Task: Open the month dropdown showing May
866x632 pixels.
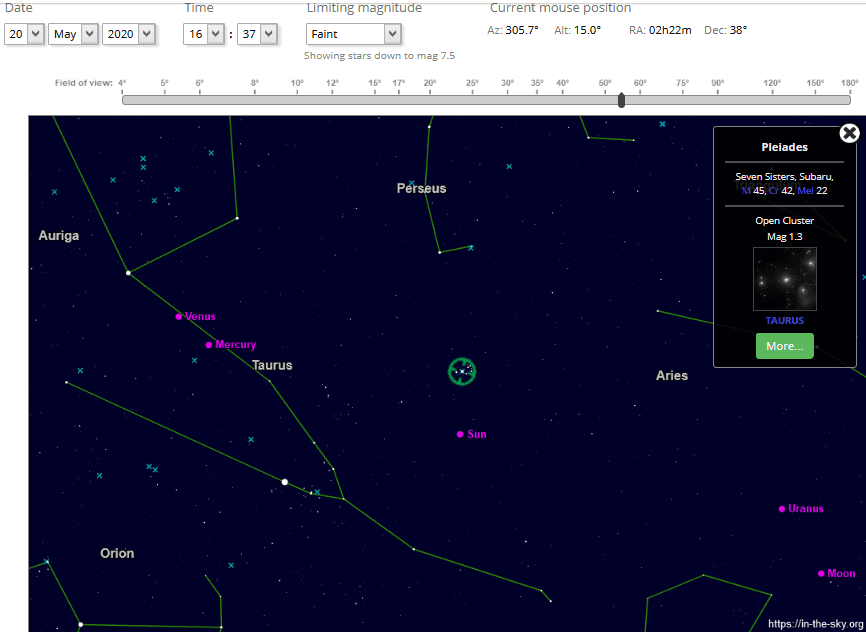Action: pyautogui.click(x=73, y=34)
